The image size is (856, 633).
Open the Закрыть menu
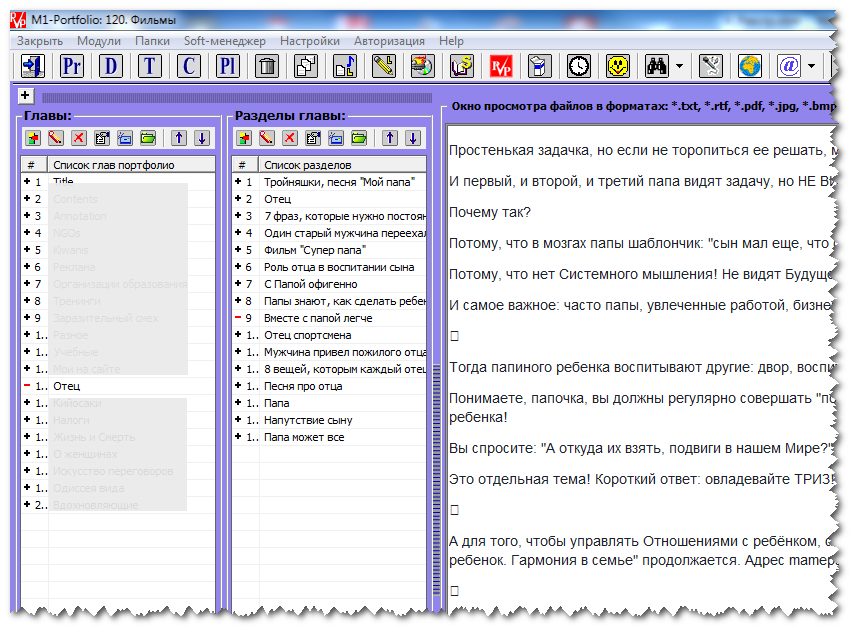click(40, 41)
